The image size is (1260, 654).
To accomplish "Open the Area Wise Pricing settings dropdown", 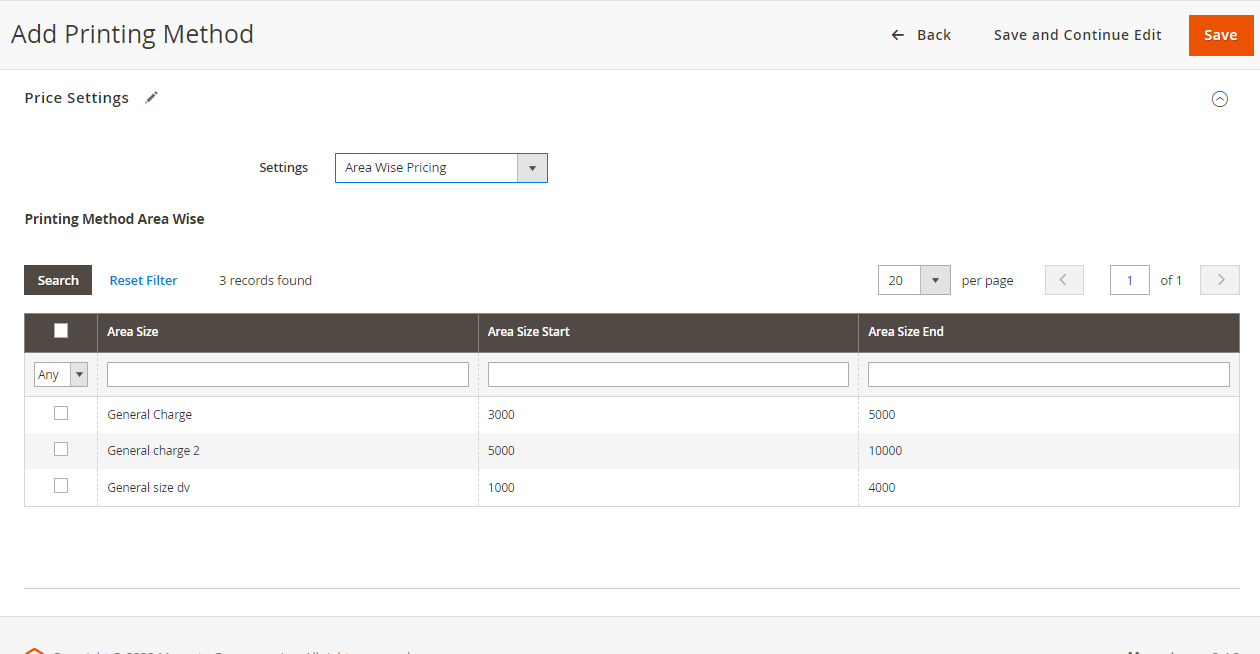I will tap(441, 168).
